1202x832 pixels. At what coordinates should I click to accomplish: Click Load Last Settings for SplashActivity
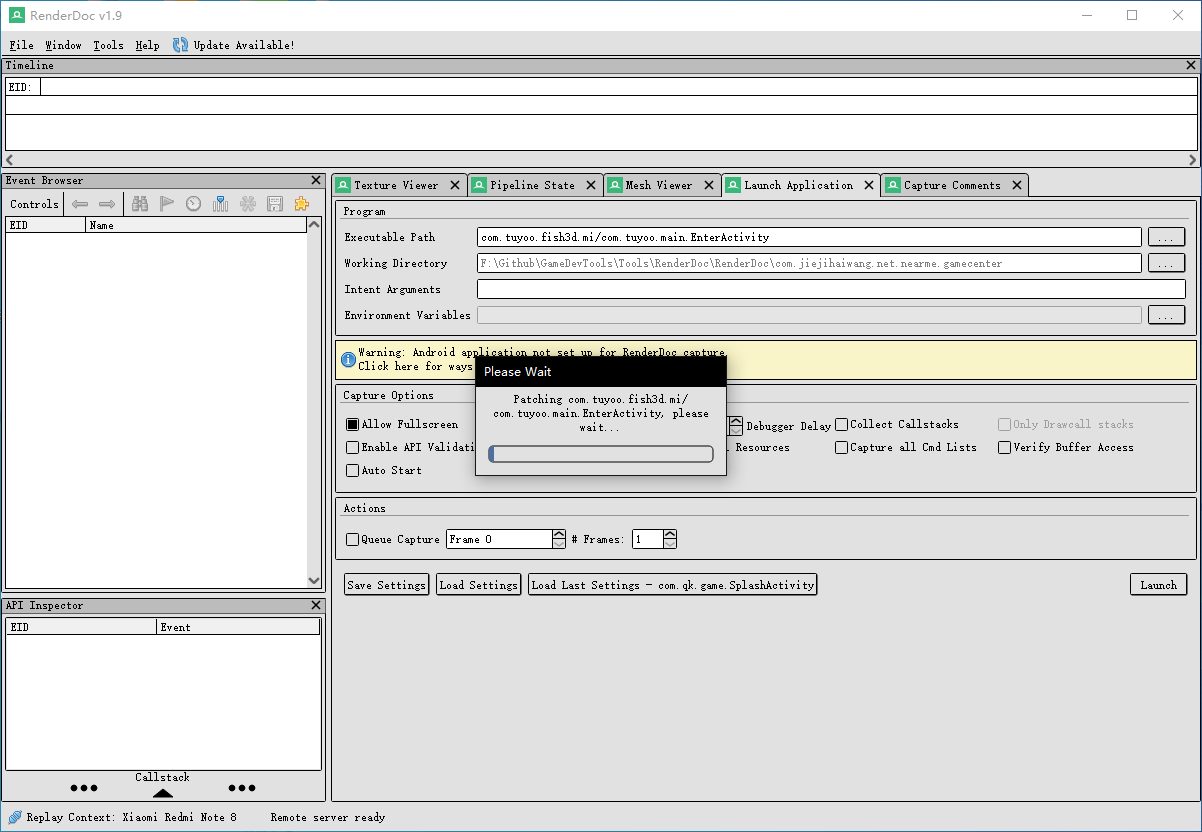pyautogui.click(x=672, y=584)
